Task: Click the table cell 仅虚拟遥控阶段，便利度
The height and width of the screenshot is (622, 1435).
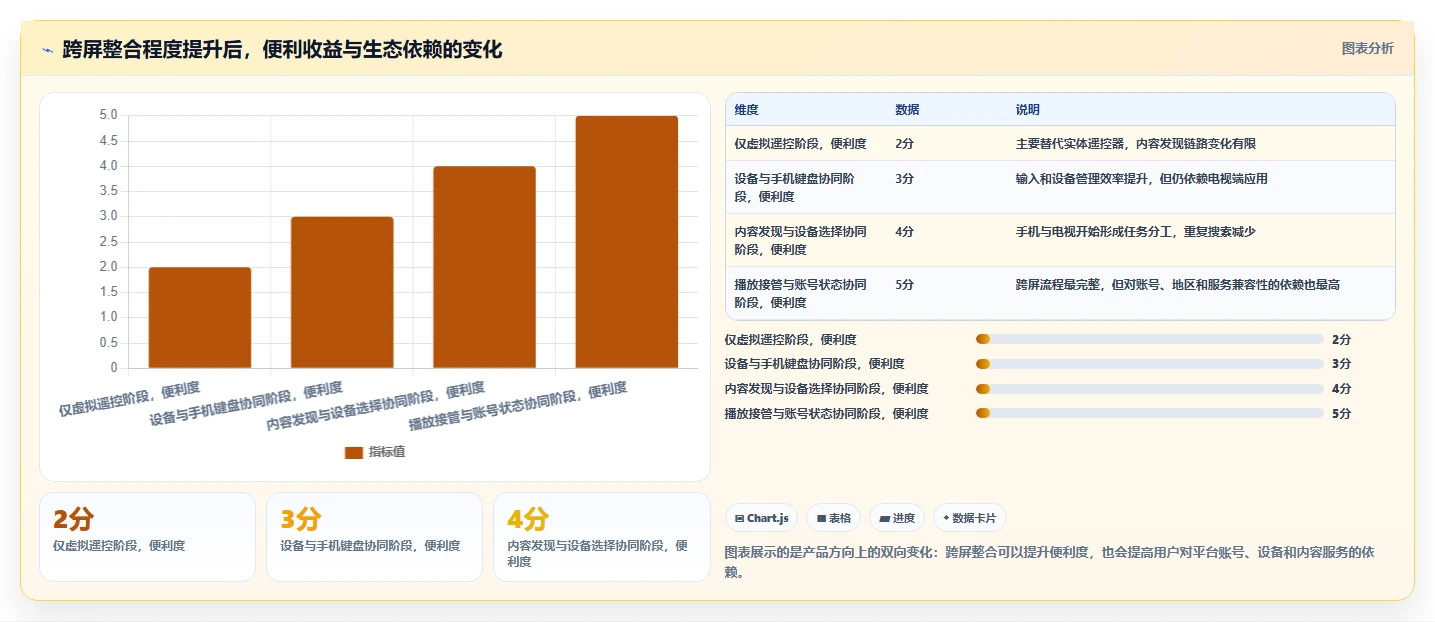Action: pyautogui.click(x=800, y=144)
